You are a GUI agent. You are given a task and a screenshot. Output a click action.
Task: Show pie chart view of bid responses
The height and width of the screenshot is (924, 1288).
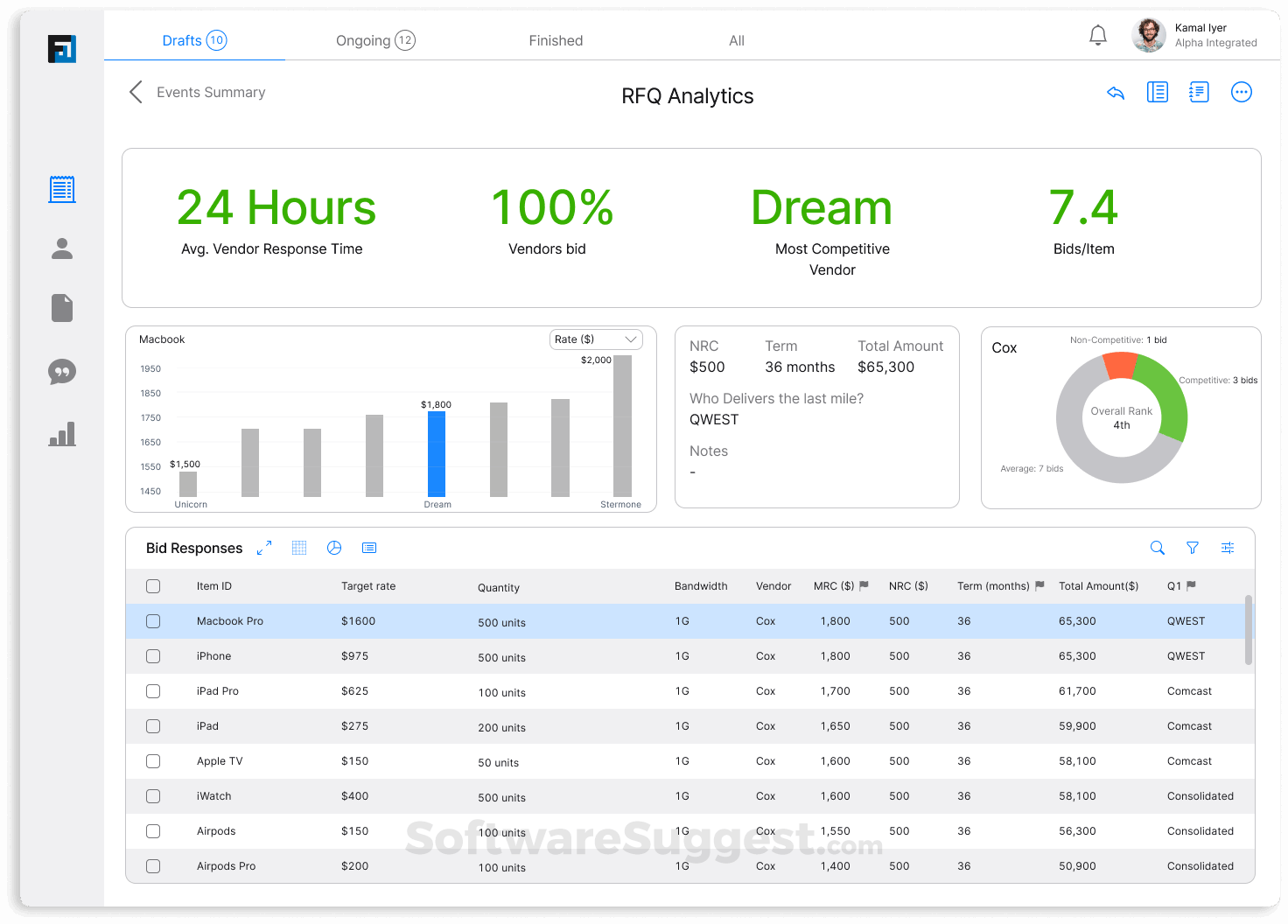tap(334, 547)
